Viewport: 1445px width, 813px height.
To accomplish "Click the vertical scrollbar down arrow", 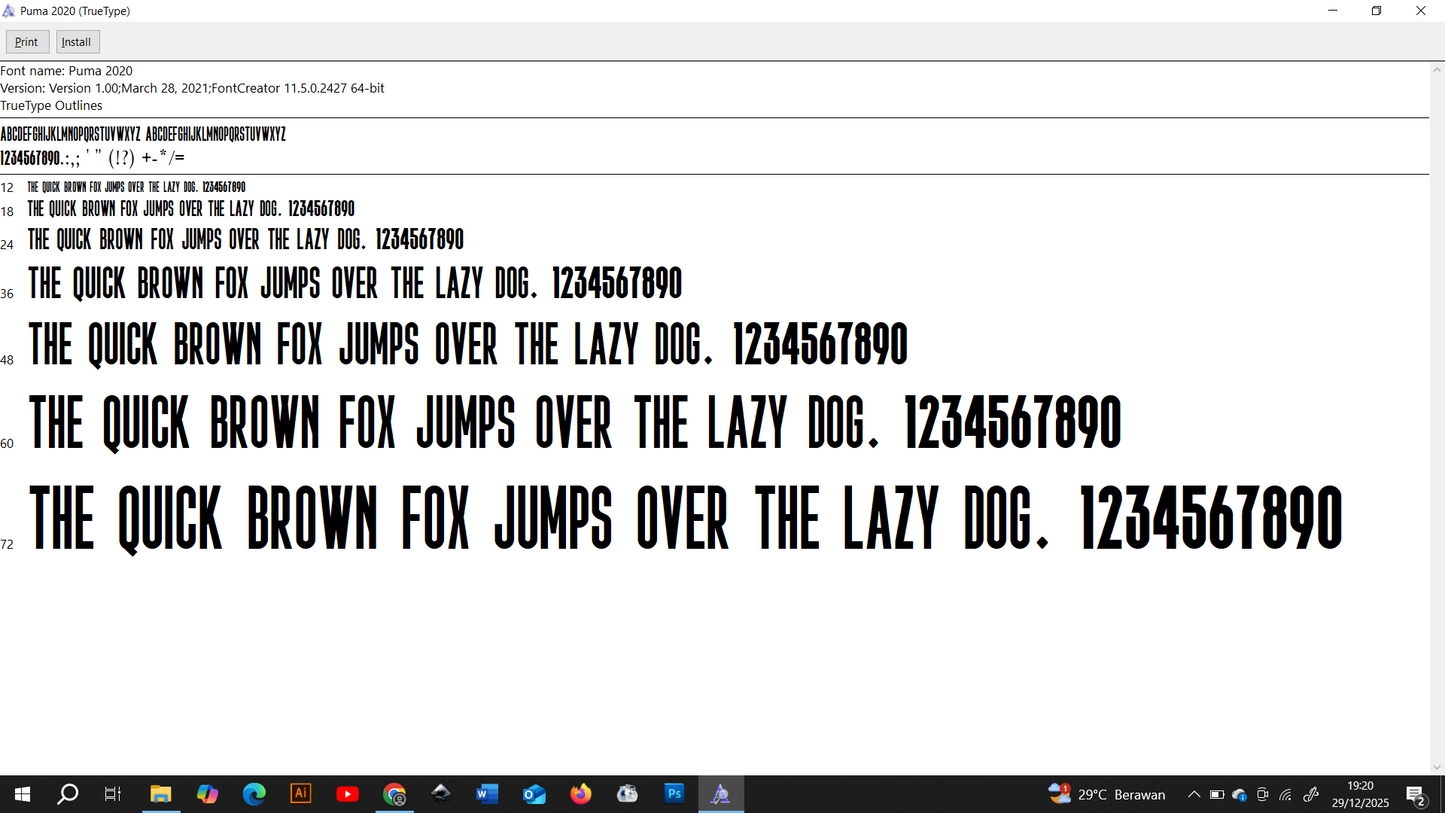I will (x=1437, y=767).
